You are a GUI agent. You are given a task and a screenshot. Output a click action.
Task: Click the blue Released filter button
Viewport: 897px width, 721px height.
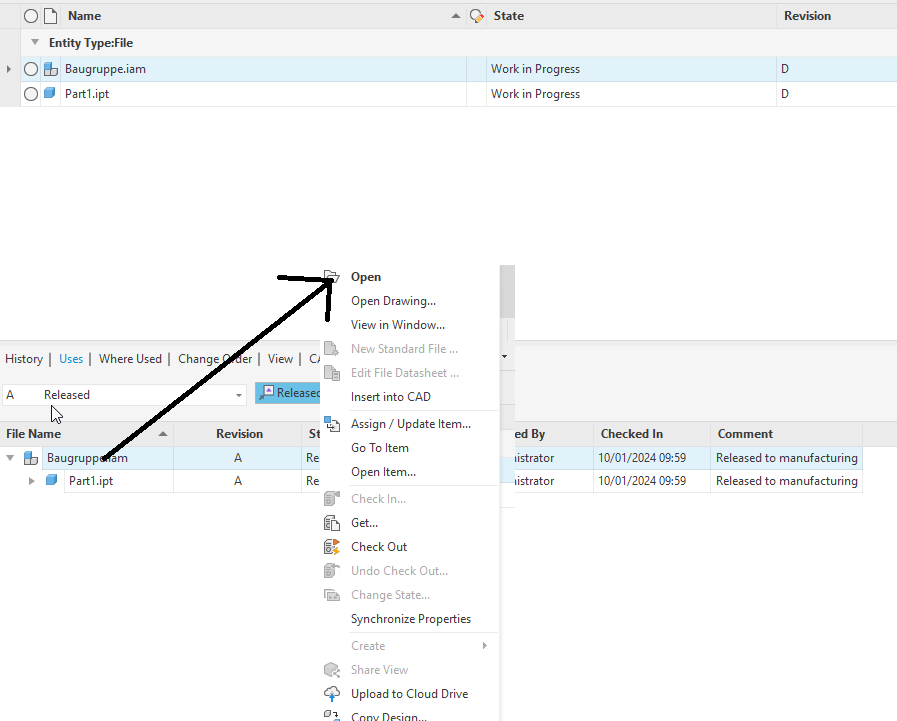click(290, 392)
